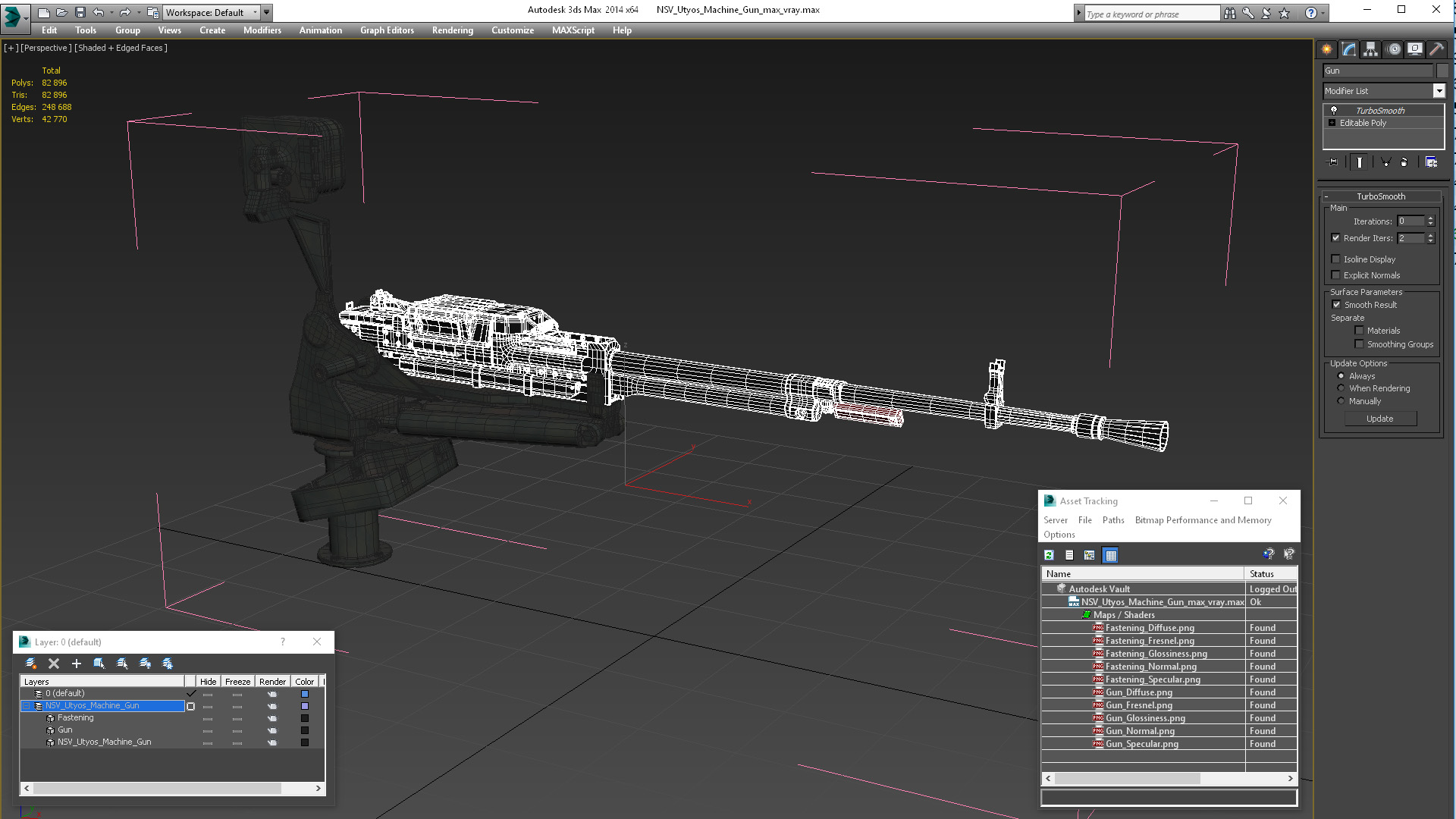Switch to the Motion panel tab

tap(1393, 49)
